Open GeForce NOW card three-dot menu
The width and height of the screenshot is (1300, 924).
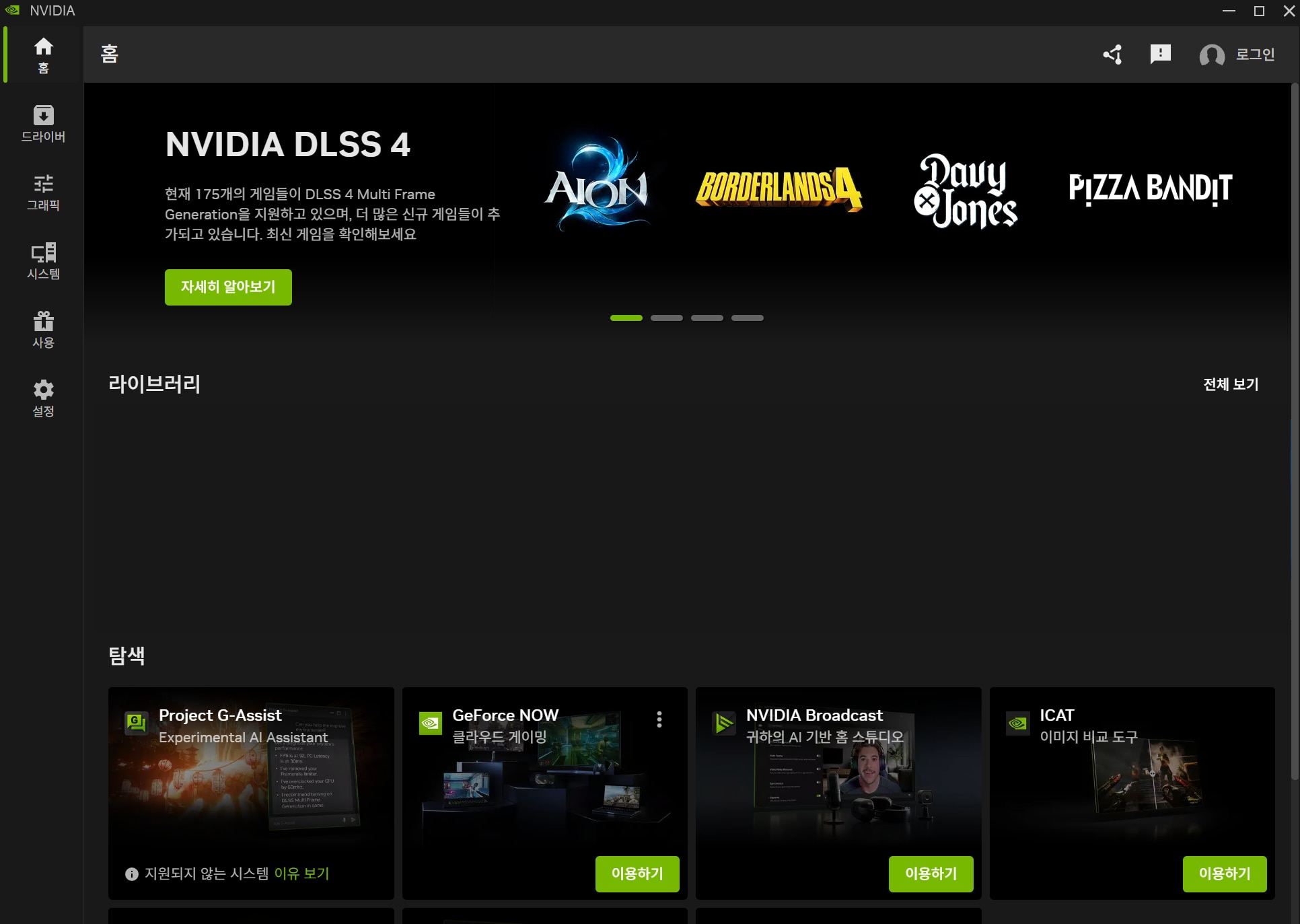tap(659, 719)
